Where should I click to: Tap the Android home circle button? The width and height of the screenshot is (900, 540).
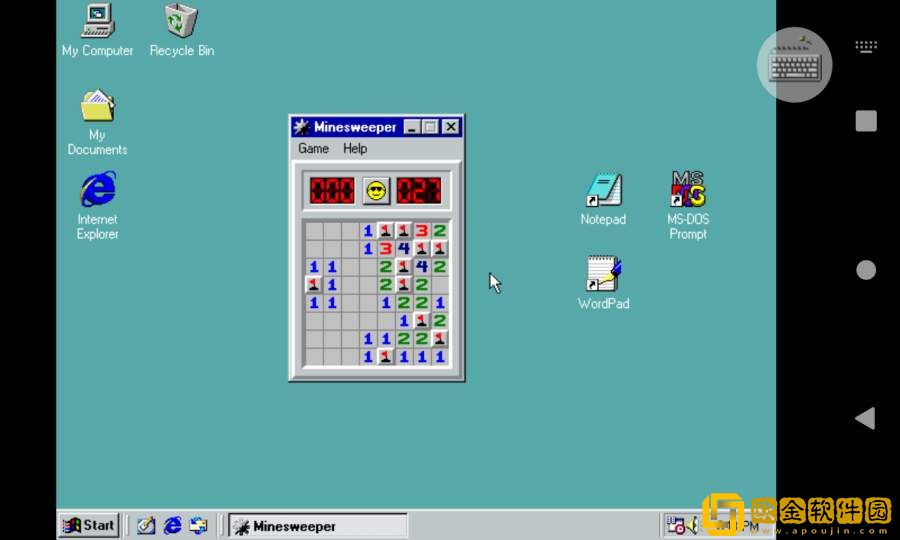click(866, 270)
